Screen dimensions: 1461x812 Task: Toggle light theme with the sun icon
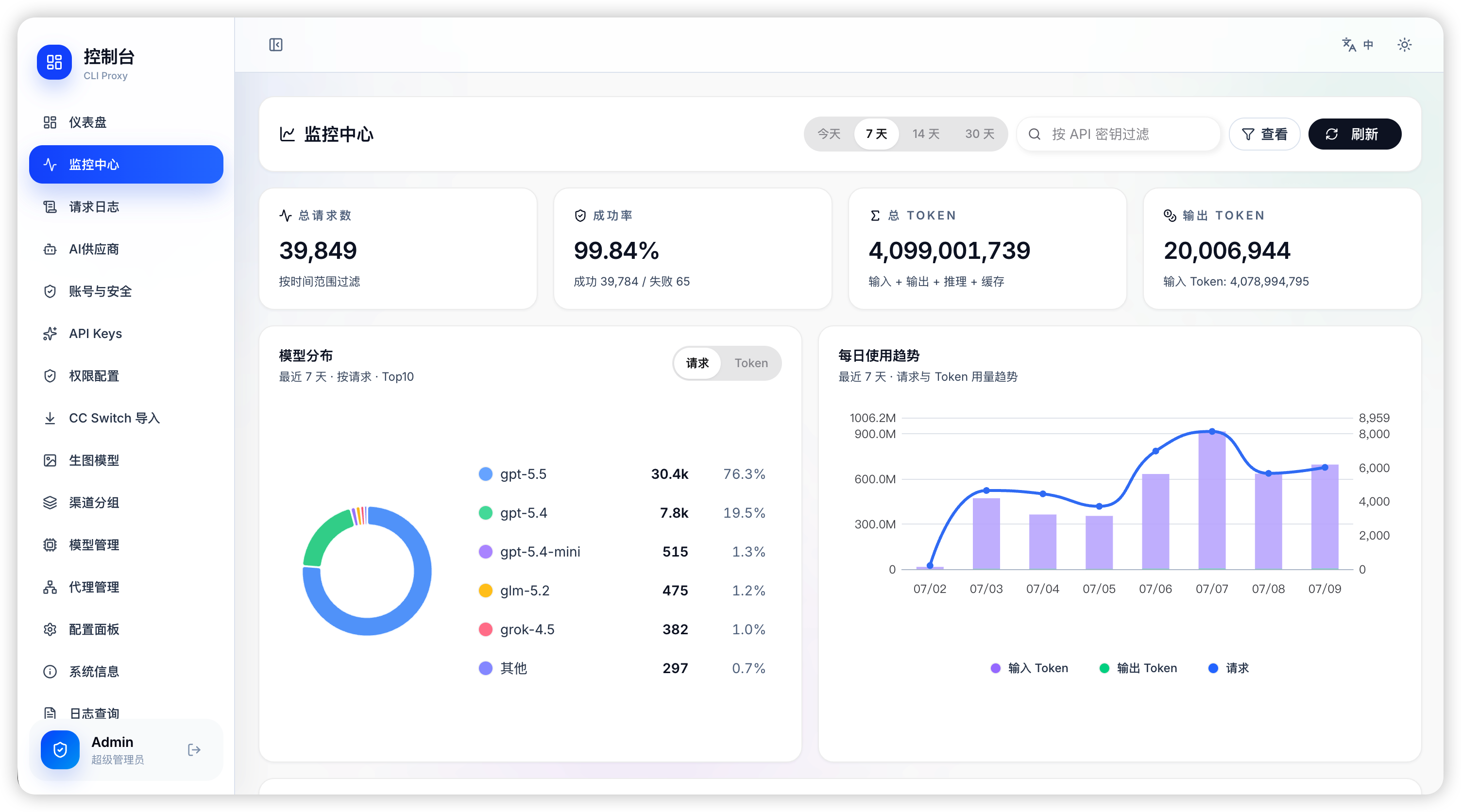1404,45
